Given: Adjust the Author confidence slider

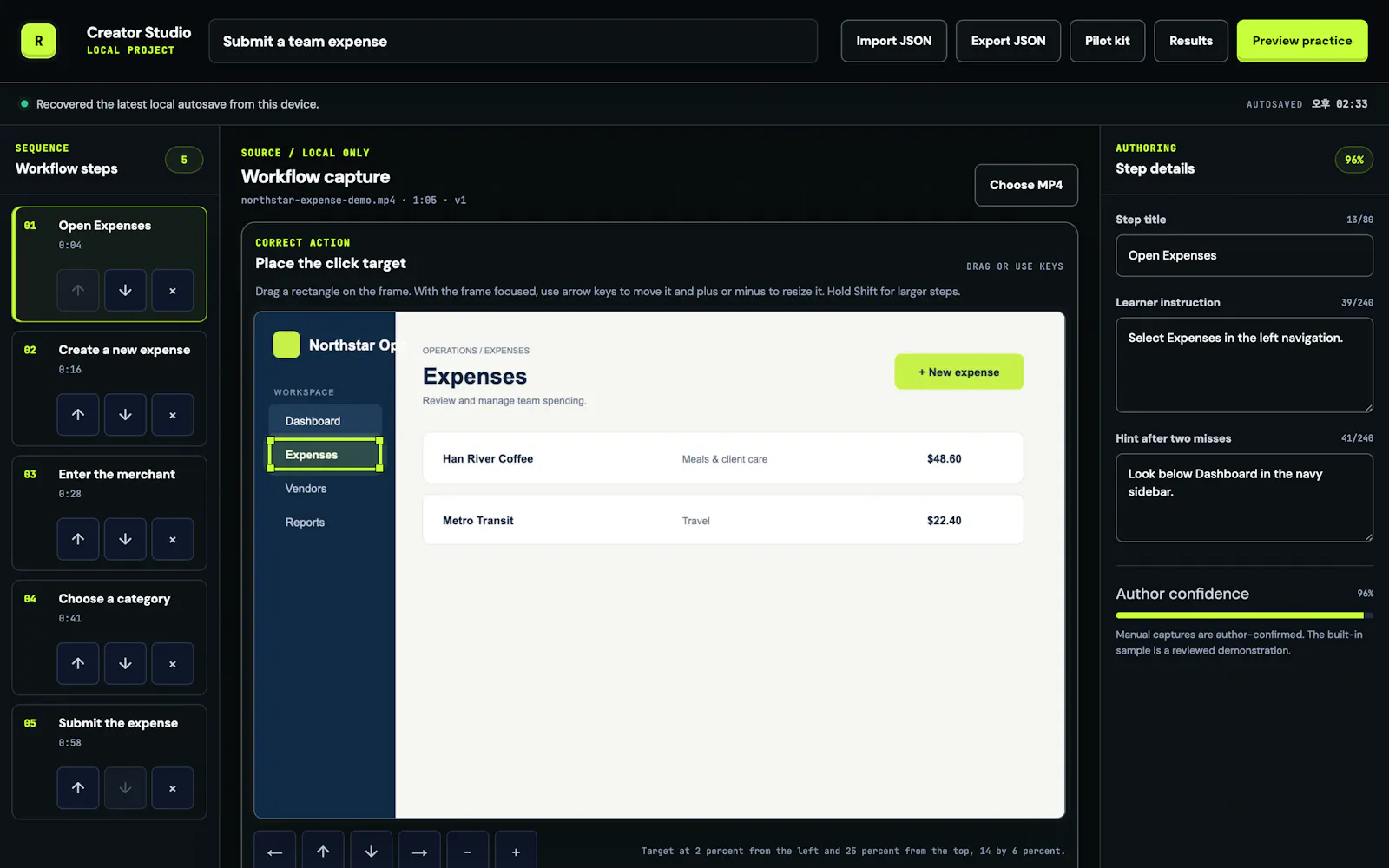Looking at the screenshot, I should tap(1244, 615).
